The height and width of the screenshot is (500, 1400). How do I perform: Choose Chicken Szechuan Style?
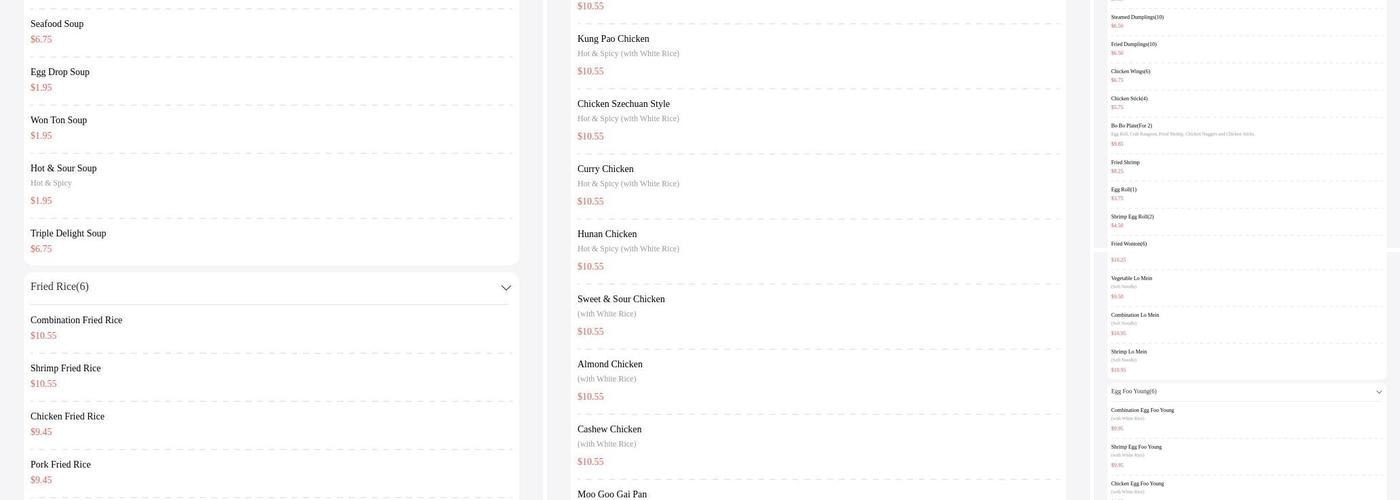point(818,121)
